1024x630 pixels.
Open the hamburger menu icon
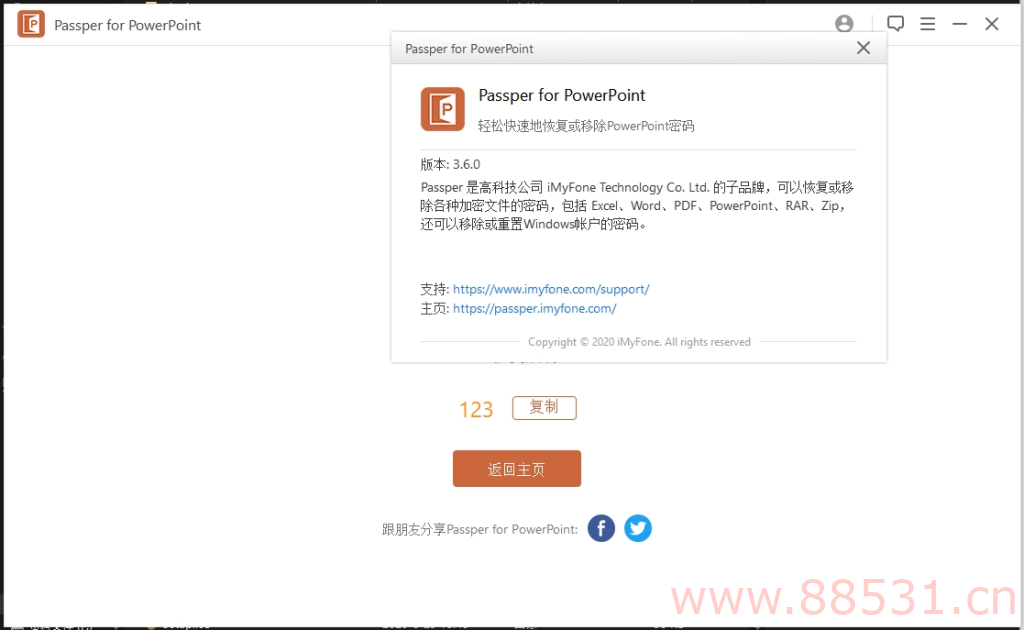(x=927, y=24)
